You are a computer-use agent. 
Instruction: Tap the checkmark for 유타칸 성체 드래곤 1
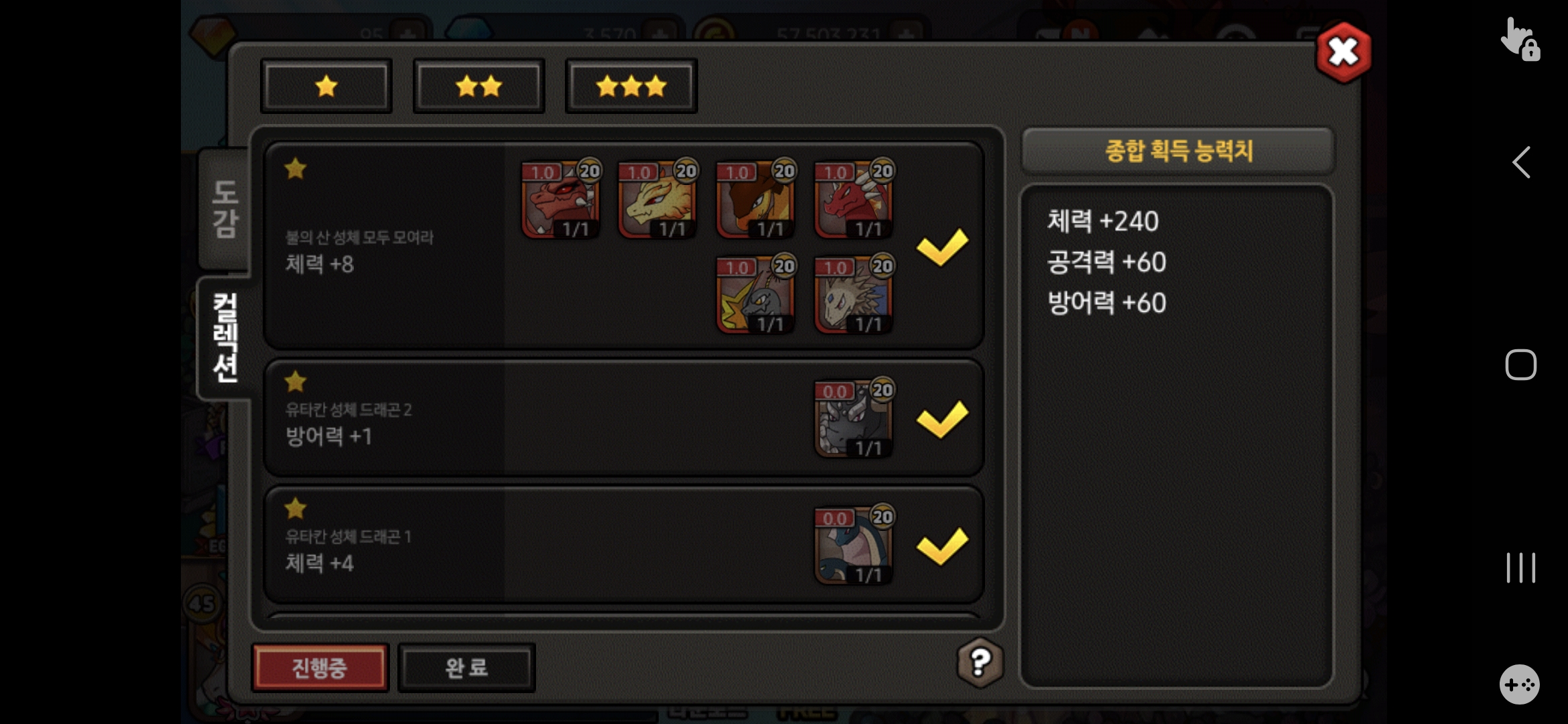pos(942,546)
